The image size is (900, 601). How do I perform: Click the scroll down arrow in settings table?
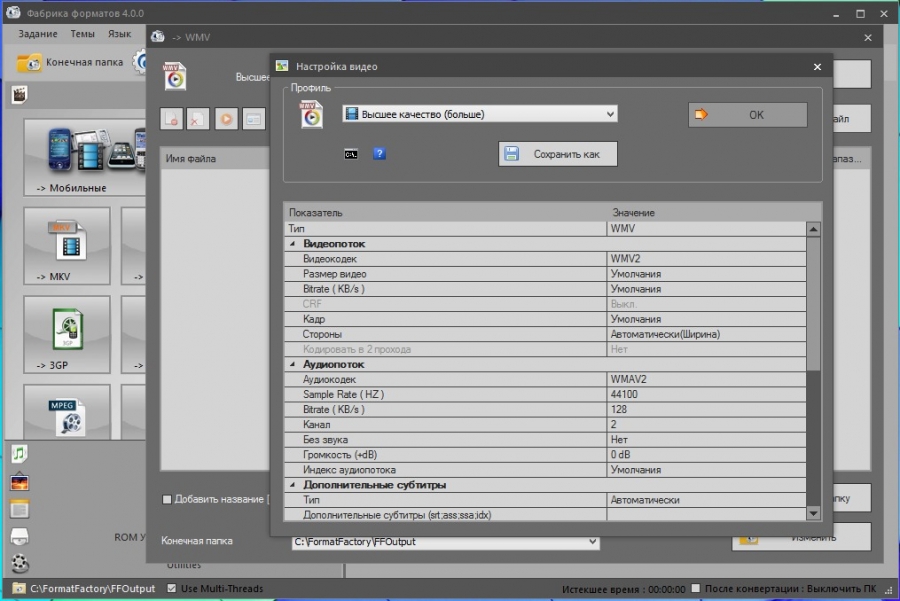(x=813, y=513)
